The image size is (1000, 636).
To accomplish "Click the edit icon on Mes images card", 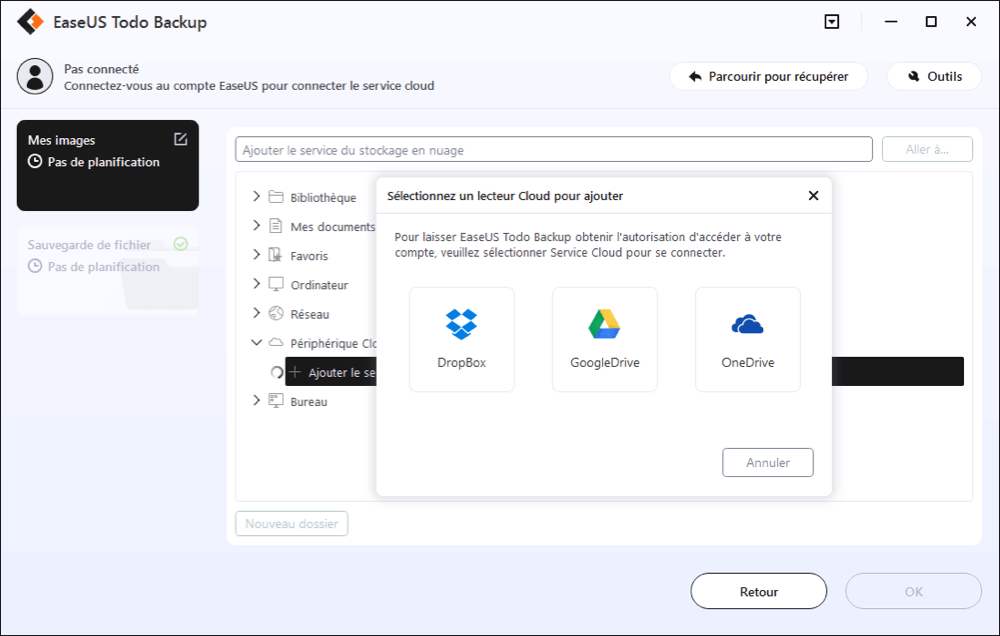I will pos(180,139).
